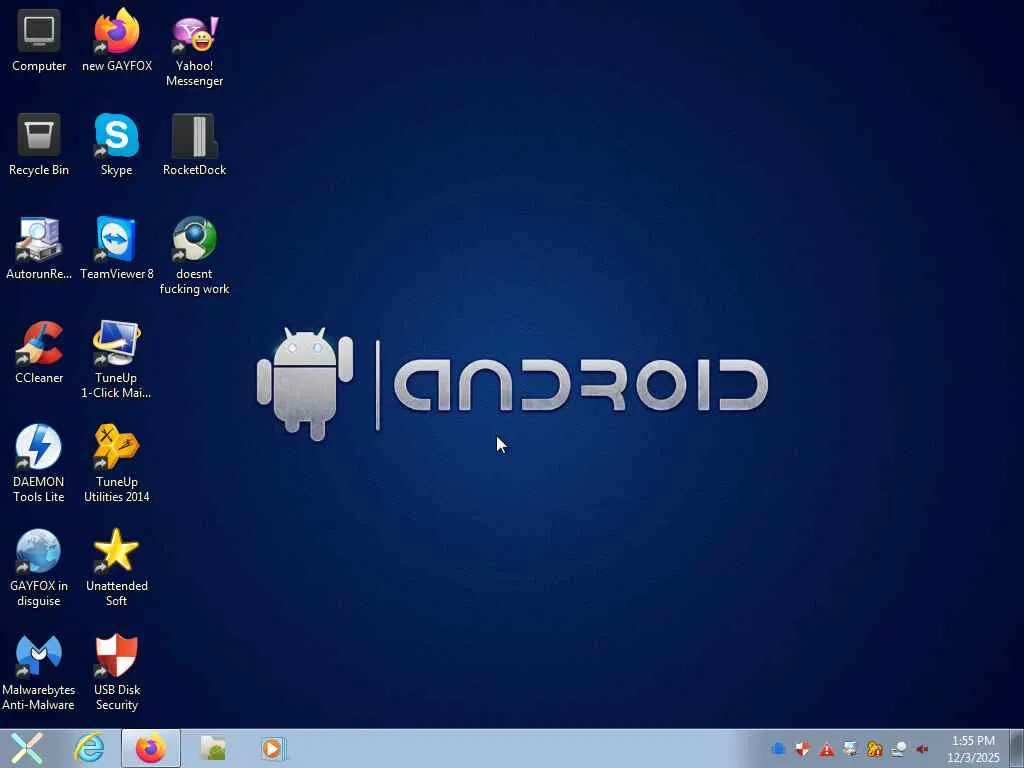
Task: Open the network status tray icon
Action: (899, 749)
